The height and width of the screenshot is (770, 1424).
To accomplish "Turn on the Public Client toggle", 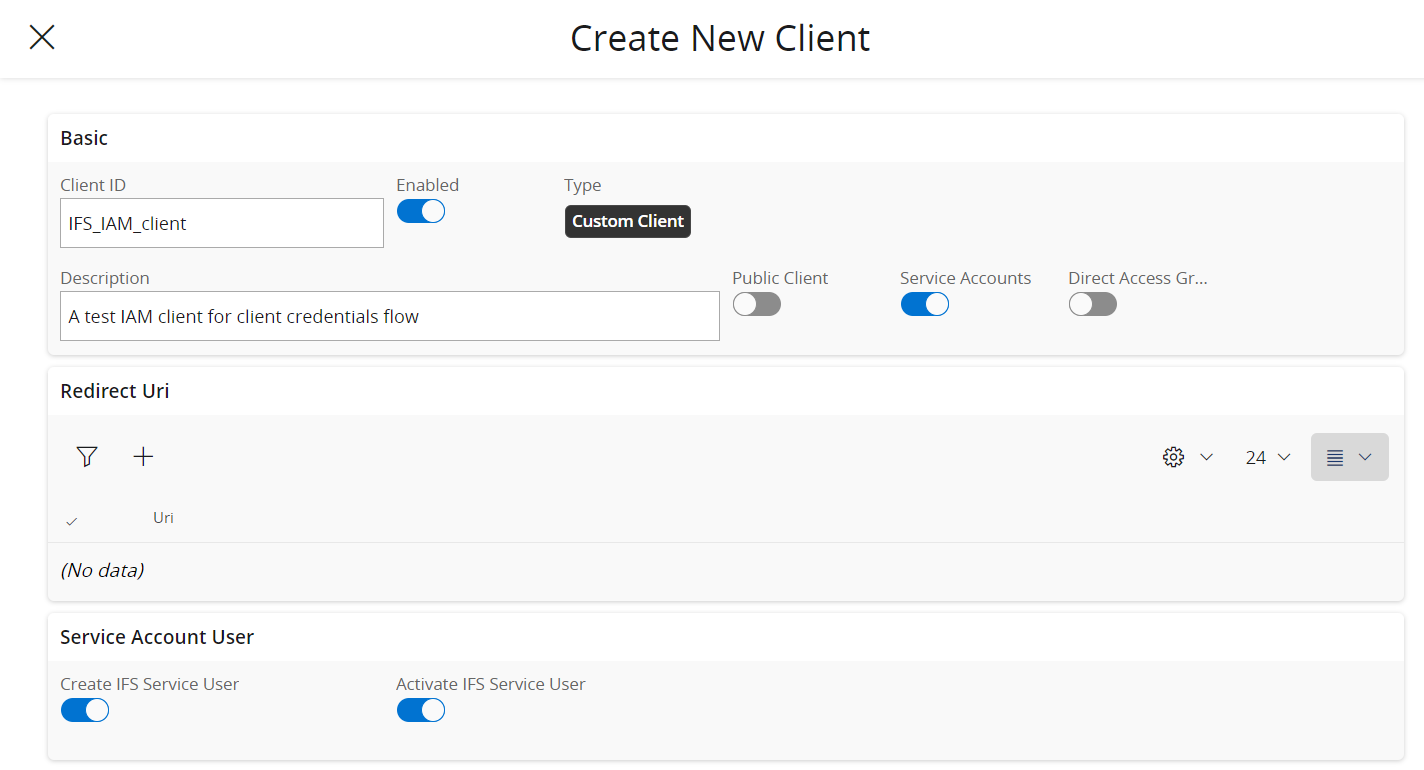I will (756, 303).
